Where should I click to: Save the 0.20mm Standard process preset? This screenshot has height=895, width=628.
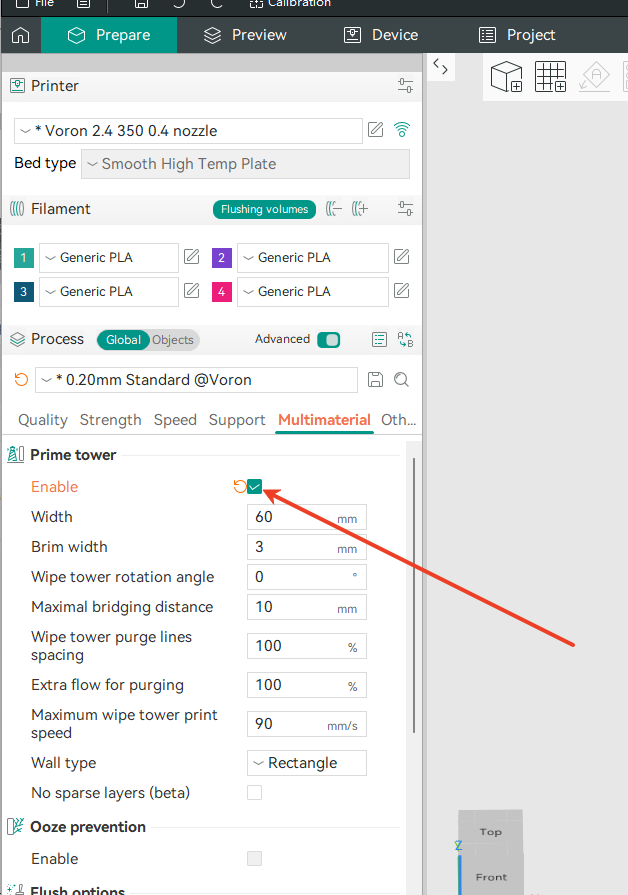376,380
